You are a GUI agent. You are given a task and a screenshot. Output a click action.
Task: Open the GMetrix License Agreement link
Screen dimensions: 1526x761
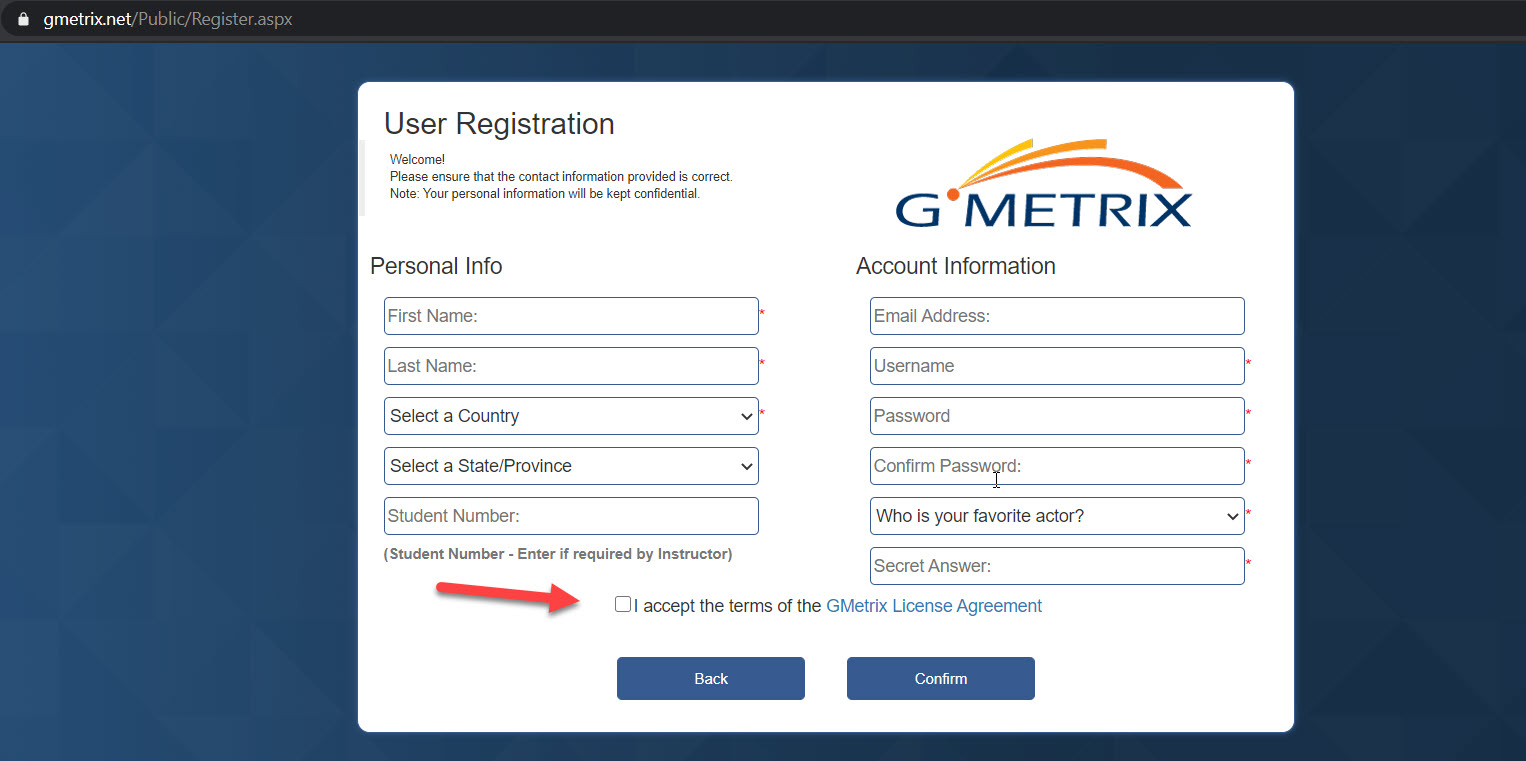click(934, 606)
